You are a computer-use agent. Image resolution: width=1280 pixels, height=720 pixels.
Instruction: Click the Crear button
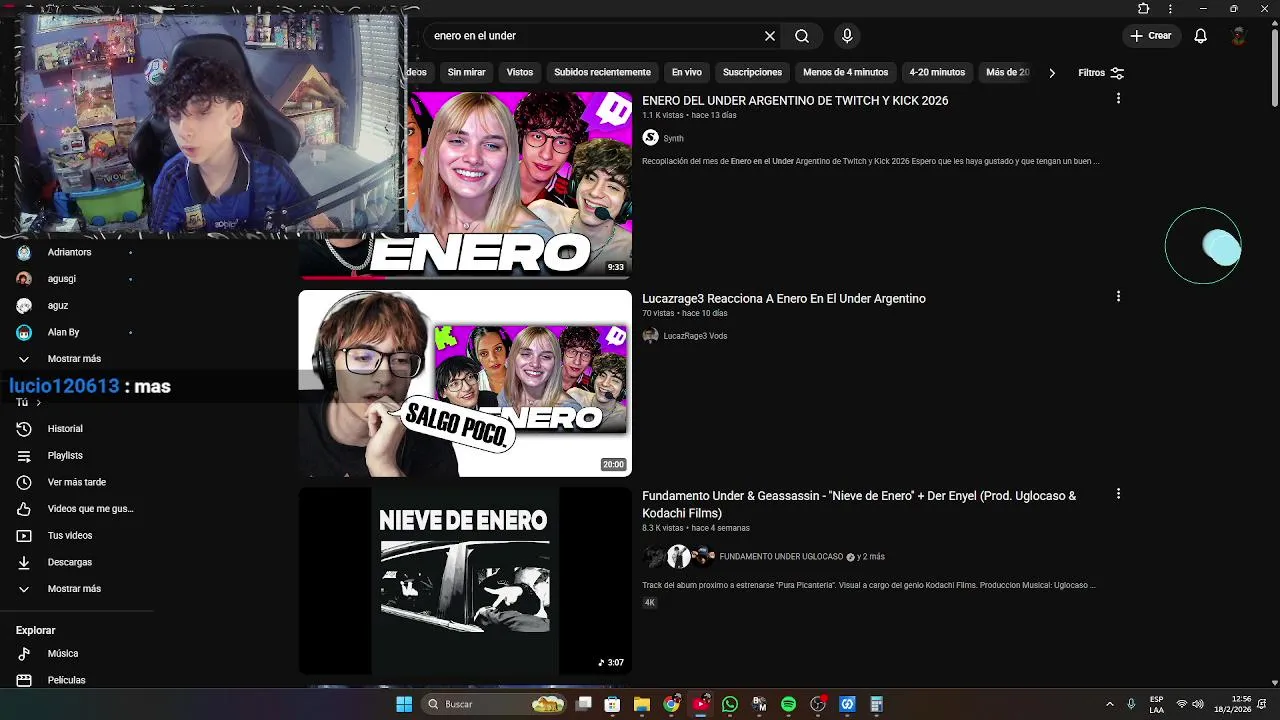point(1151,36)
